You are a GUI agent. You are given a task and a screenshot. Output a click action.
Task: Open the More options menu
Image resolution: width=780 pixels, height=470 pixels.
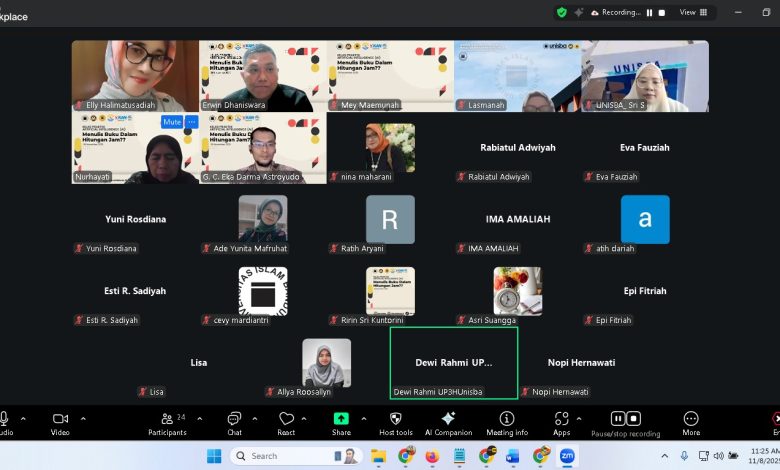(x=691, y=421)
